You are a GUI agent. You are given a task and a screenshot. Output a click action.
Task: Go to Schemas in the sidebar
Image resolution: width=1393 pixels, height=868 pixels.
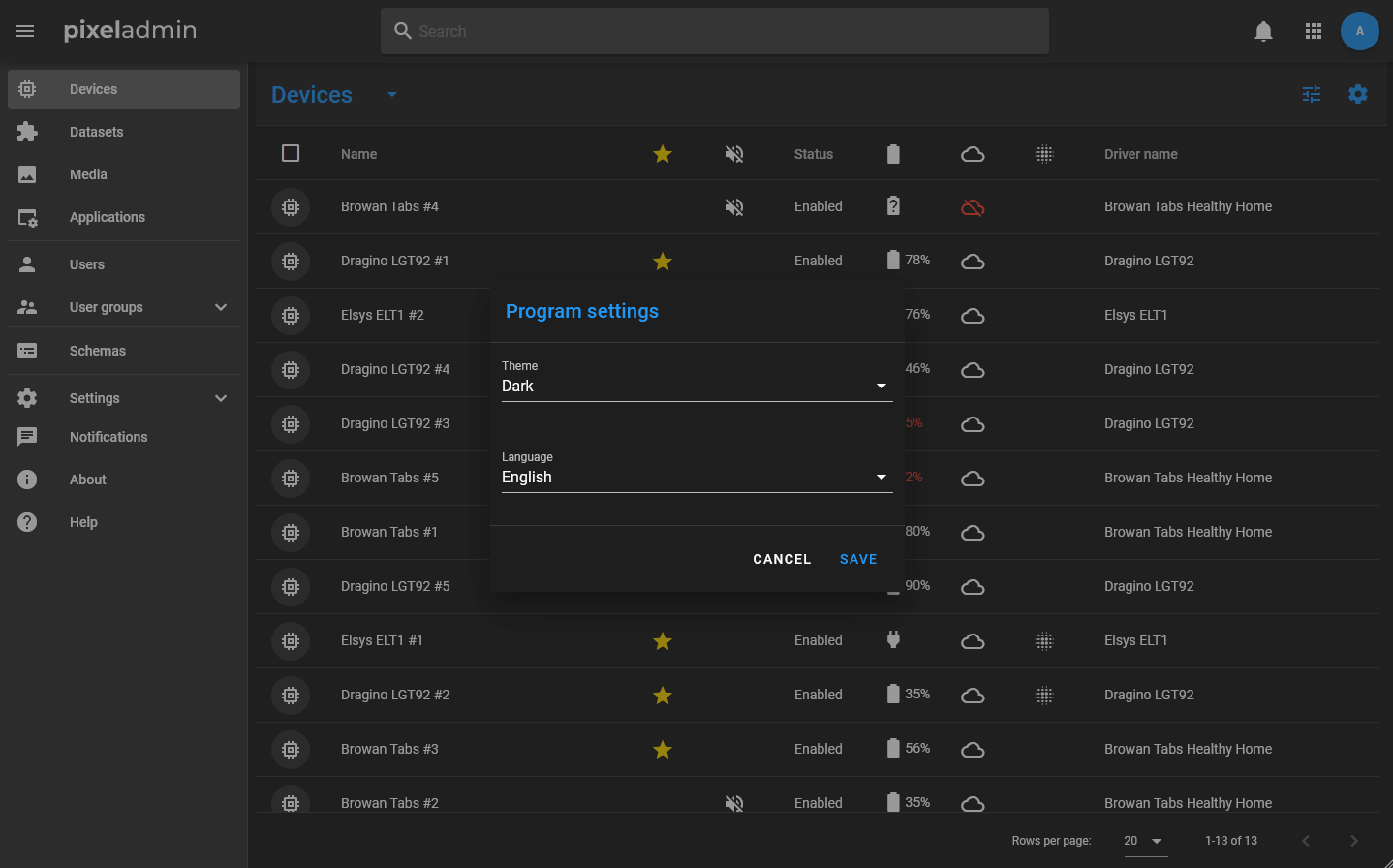point(98,351)
